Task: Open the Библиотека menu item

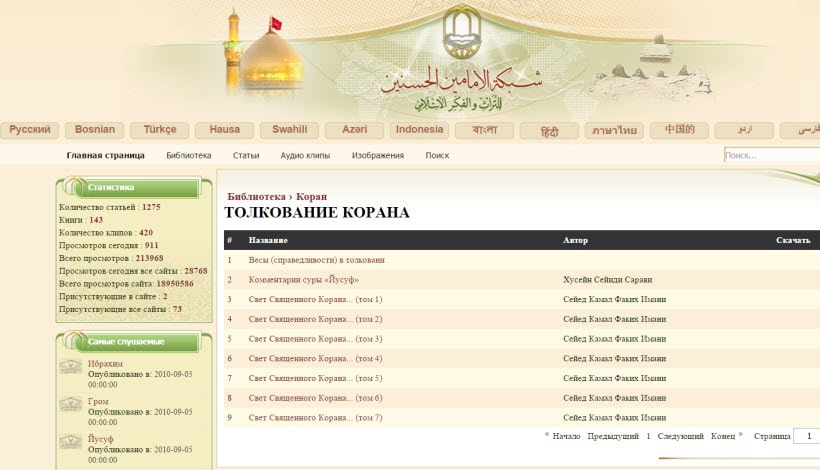Action: pos(189,155)
